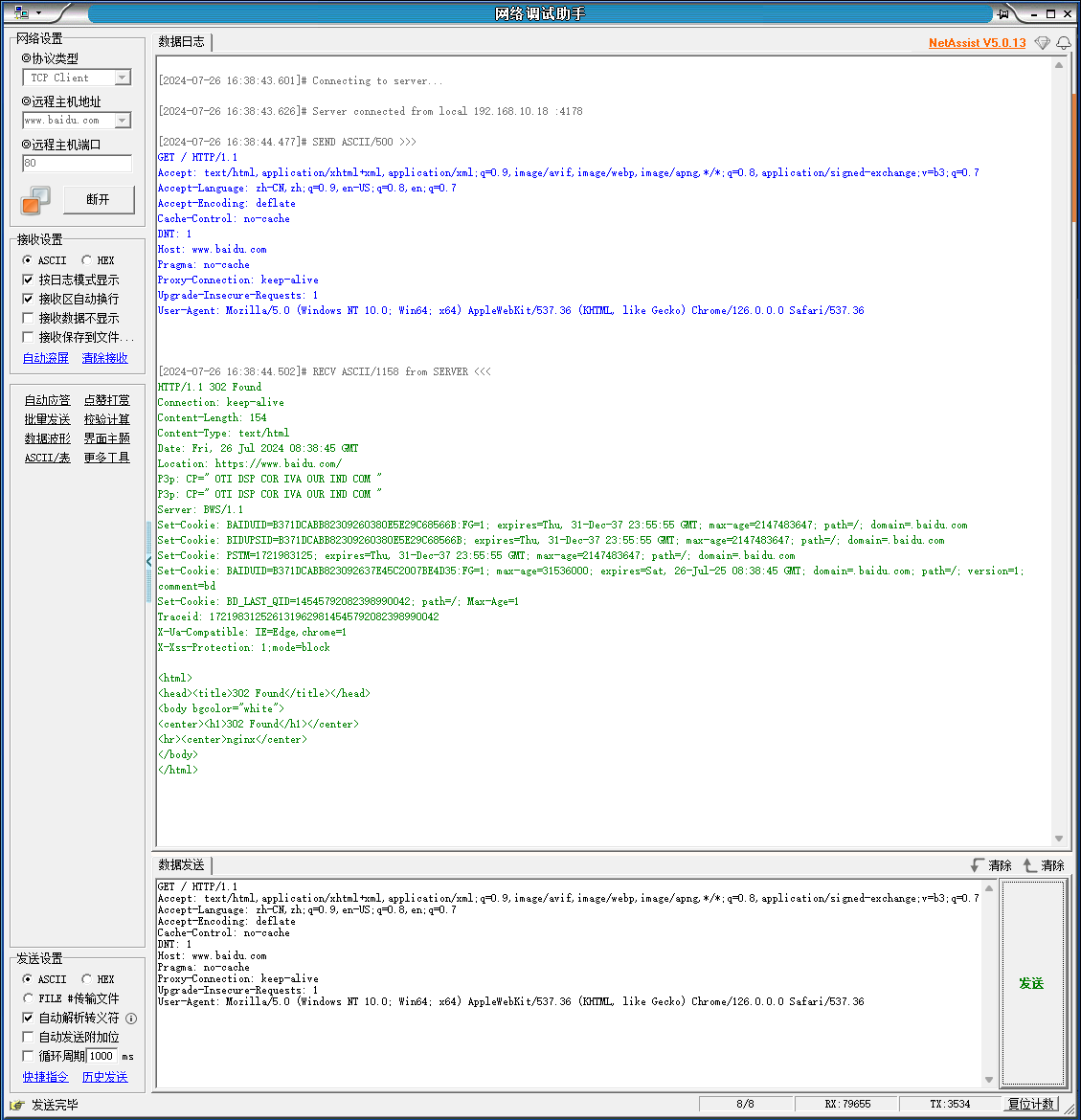This screenshot has width=1081, height=1120.
Task: Open the 历史发送 link
Action: click(x=105, y=1077)
